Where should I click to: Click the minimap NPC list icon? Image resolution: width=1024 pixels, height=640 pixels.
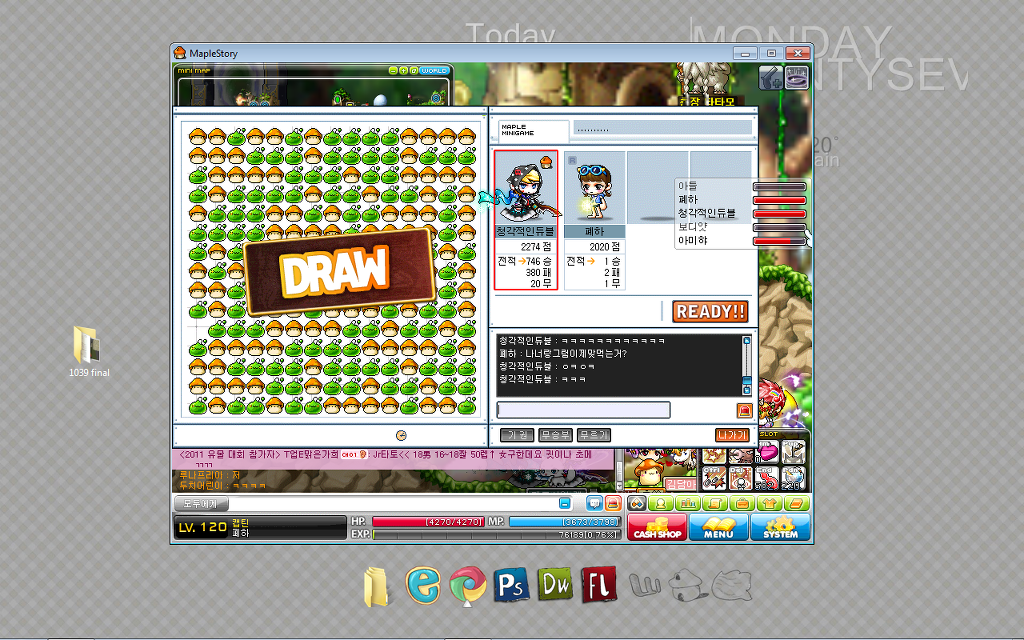[413, 71]
